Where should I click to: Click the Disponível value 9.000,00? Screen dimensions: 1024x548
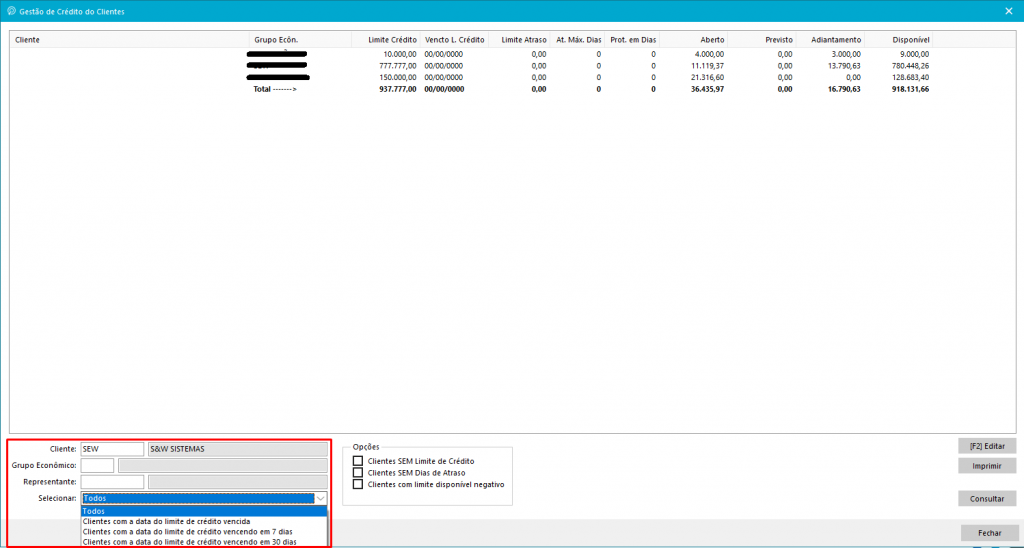tap(914, 54)
